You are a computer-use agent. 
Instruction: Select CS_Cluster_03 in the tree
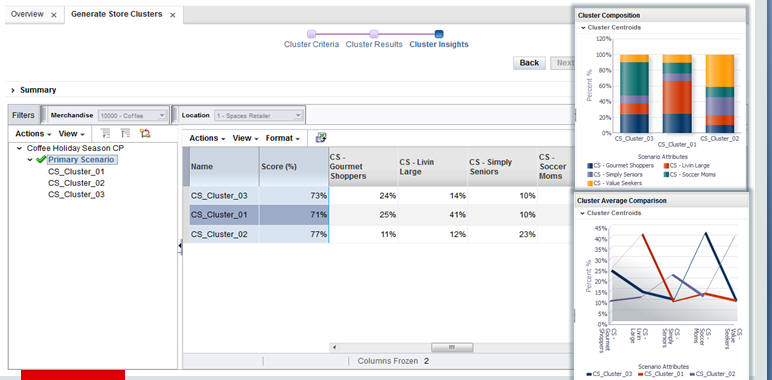tap(76, 194)
